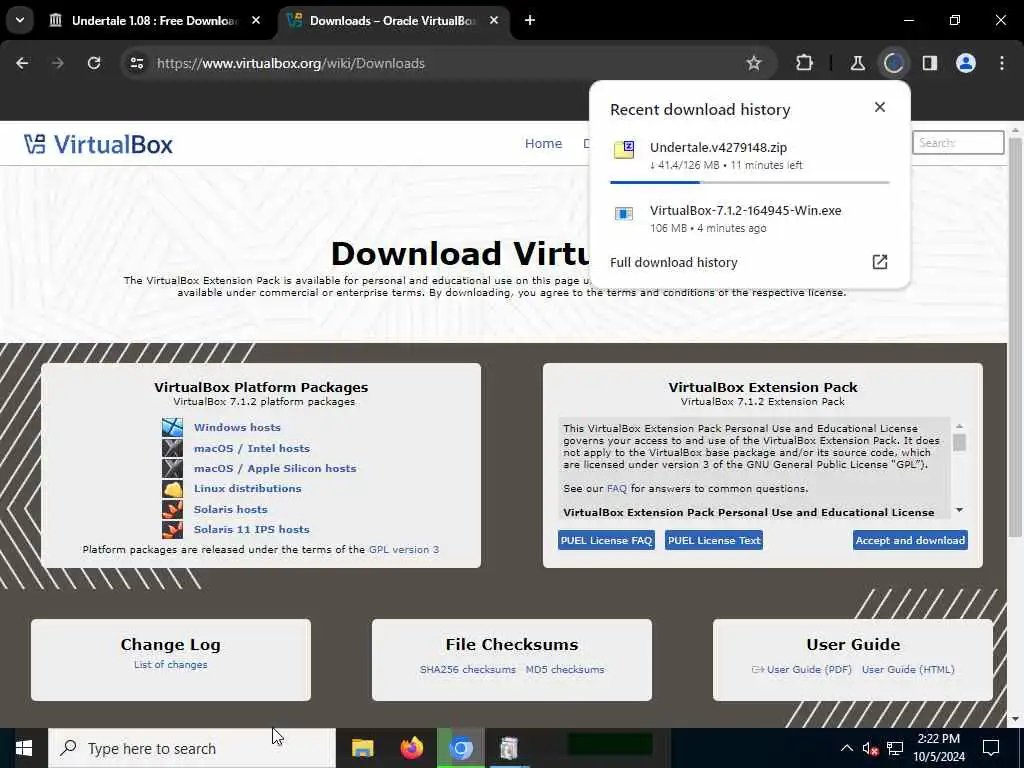Close the Undertale 1.08 tab
This screenshot has height=768, width=1024.
[256, 20]
